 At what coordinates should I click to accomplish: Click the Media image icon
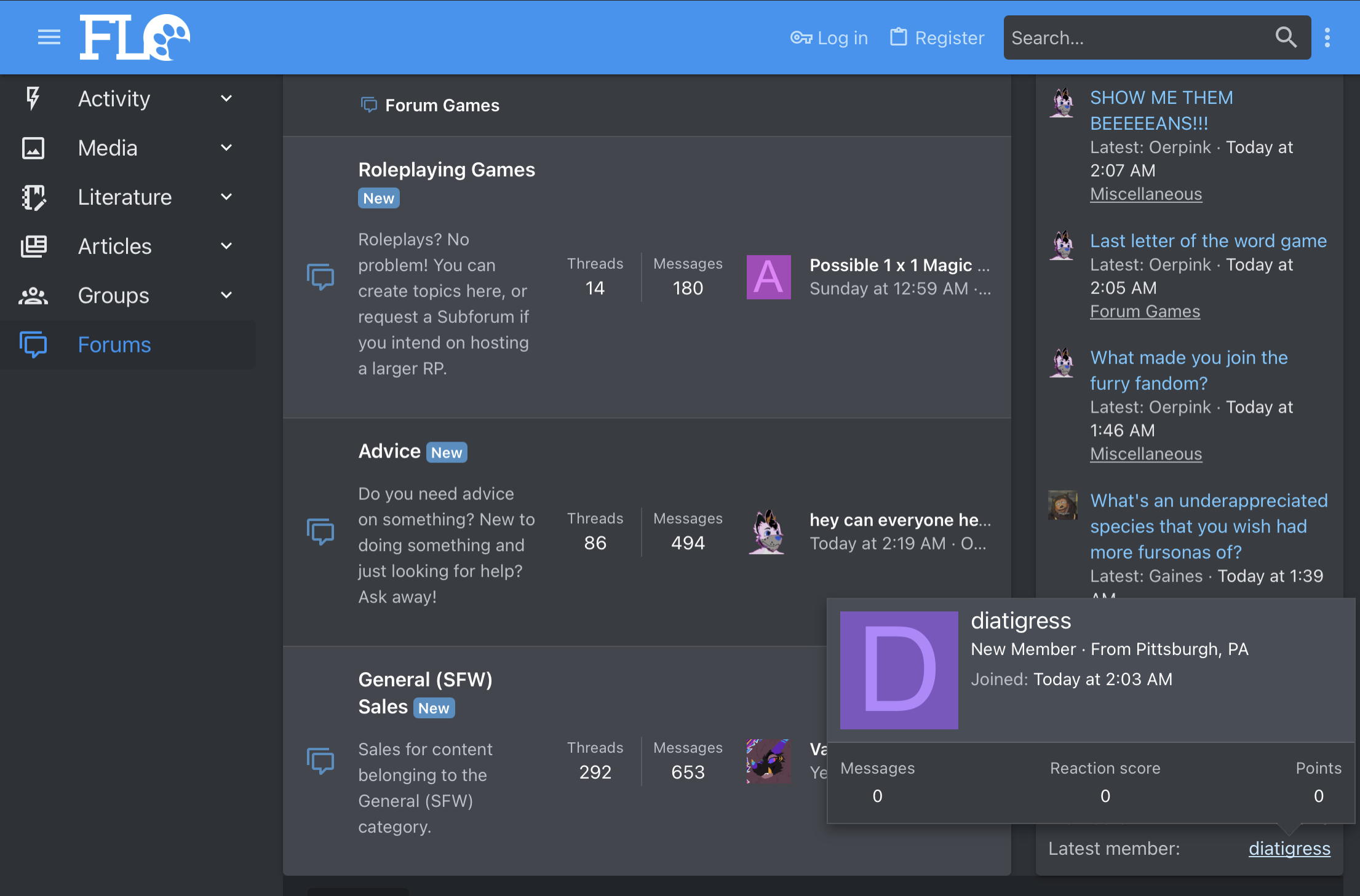(x=33, y=148)
